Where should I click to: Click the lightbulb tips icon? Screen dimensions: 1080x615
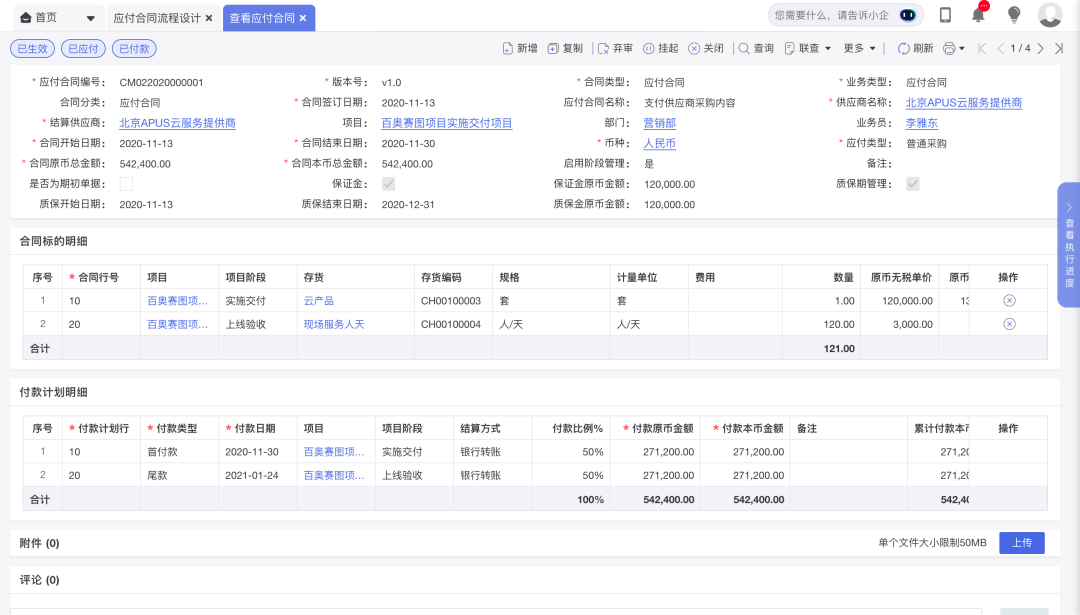(1013, 15)
